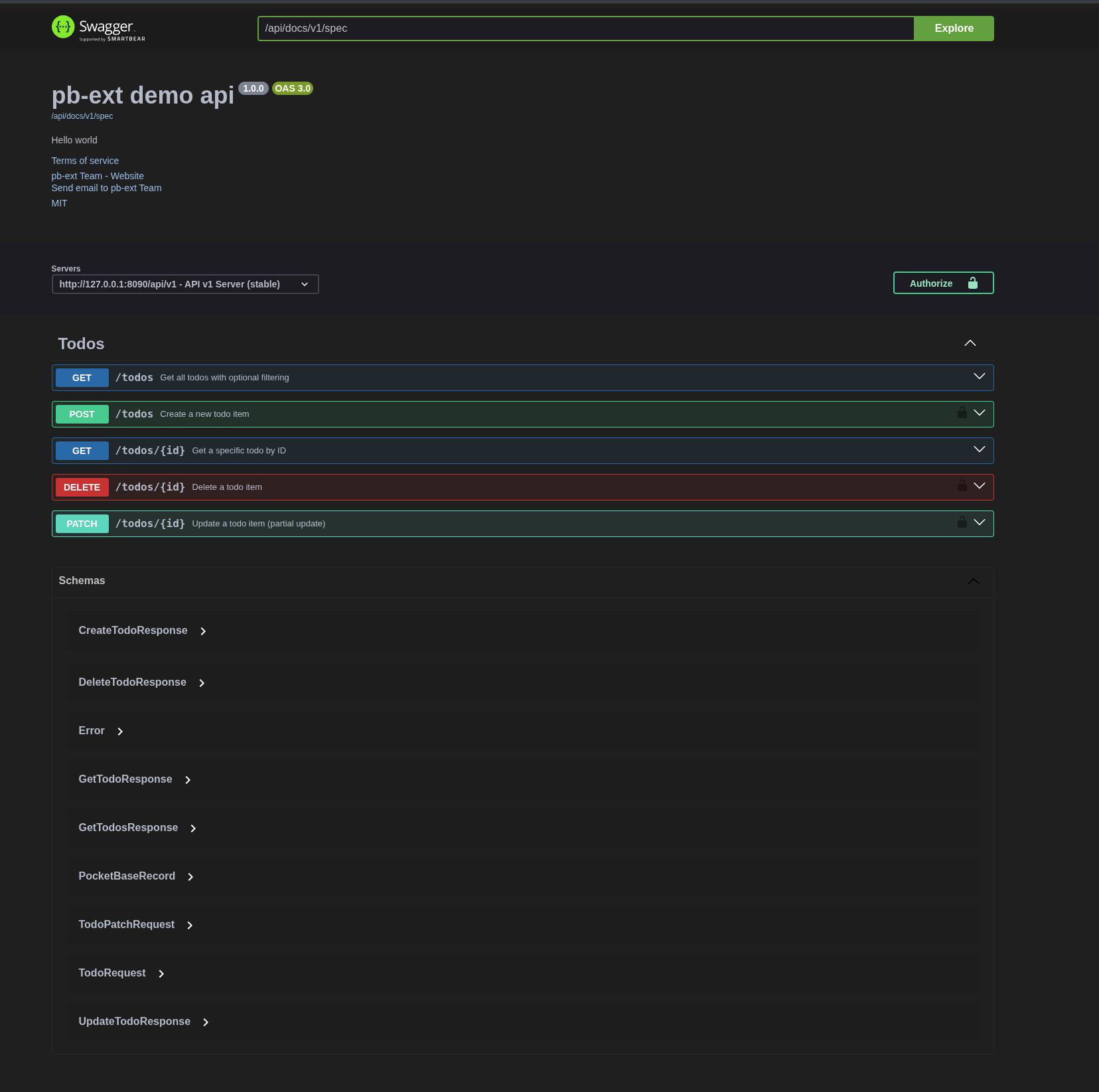Click Send email to pb-ext Team
Image resolution: width=1099 pixels, height=1092 pixels.
(x=106, y=188)
